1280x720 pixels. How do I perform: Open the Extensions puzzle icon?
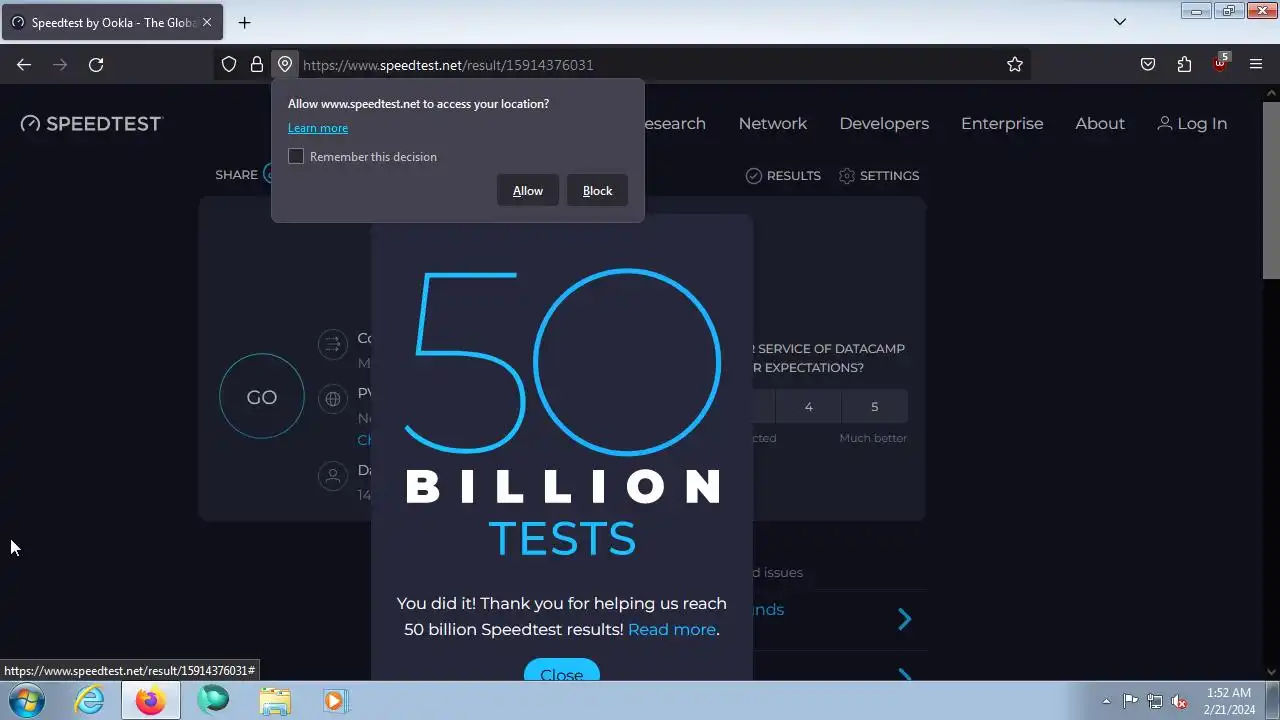pyautogui.click(x=1184, y=64)
